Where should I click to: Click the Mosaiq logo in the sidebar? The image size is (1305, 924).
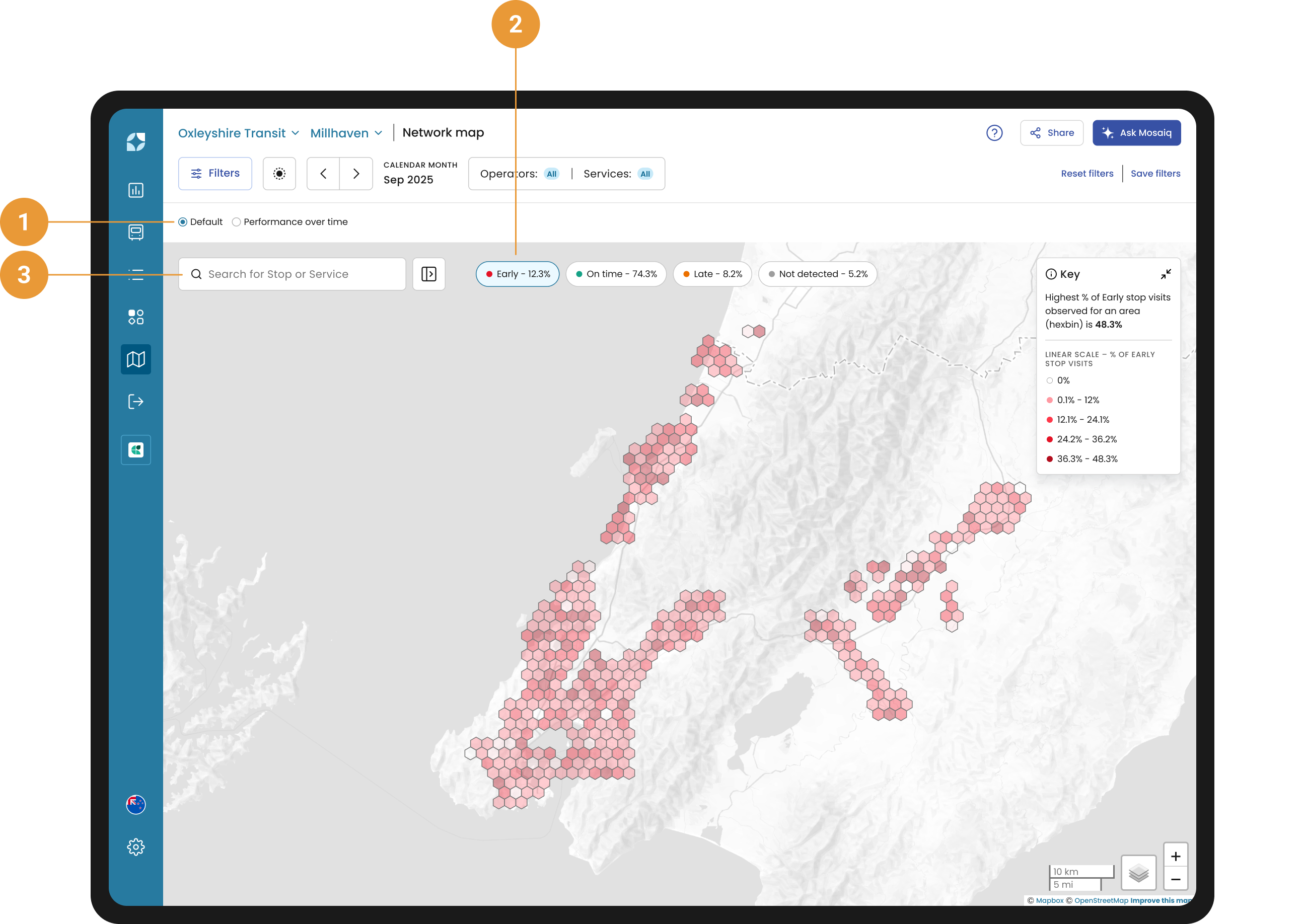[x=135, y=142]
